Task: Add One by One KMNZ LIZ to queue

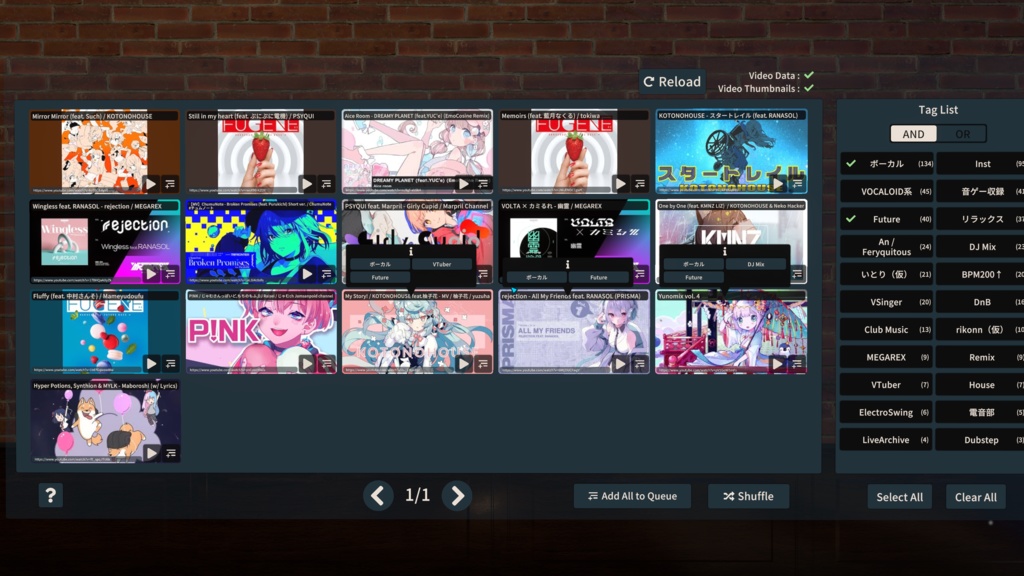Action: point(797,274)
